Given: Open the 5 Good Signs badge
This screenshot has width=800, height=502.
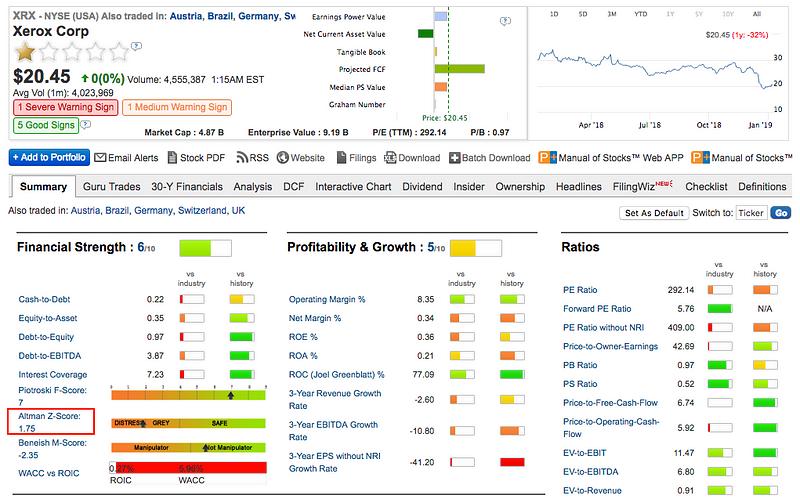Looking at the screenshot, I should (x=46, y=125).
